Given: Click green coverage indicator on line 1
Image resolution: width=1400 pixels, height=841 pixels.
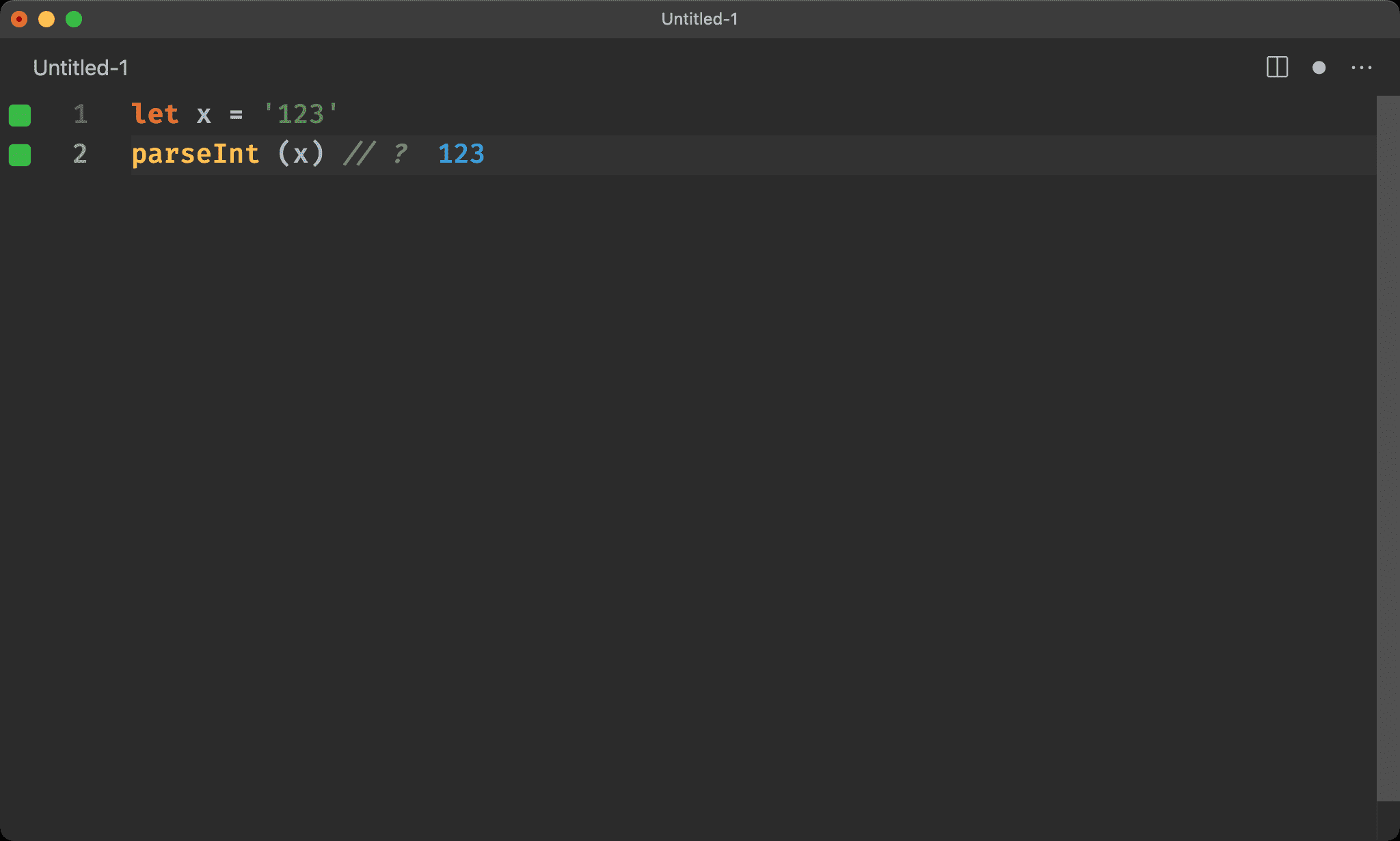Looking at the screenshot, I should tap(20, 115).
